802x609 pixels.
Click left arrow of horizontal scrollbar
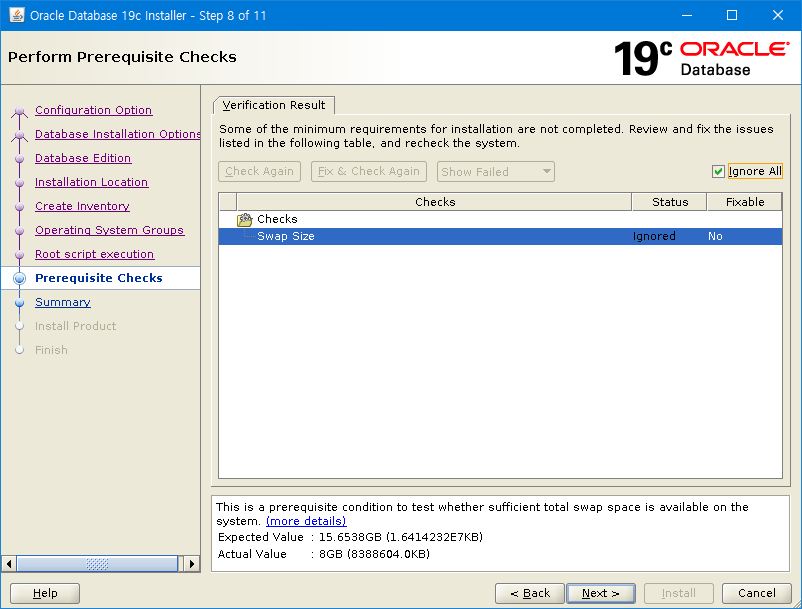pyautogui.click(x=10, y=564)
